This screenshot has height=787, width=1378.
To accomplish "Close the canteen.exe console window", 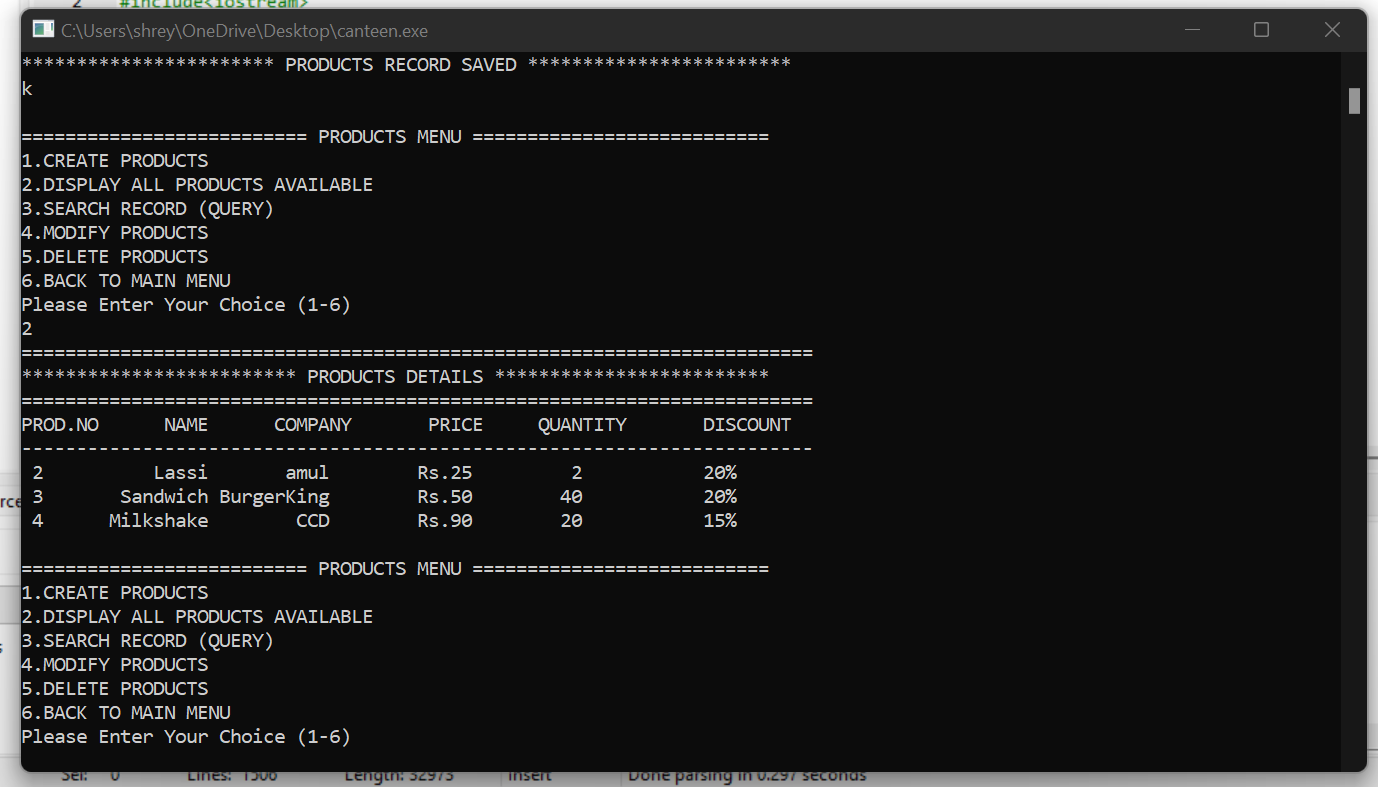I will (x=1332, y=30).
